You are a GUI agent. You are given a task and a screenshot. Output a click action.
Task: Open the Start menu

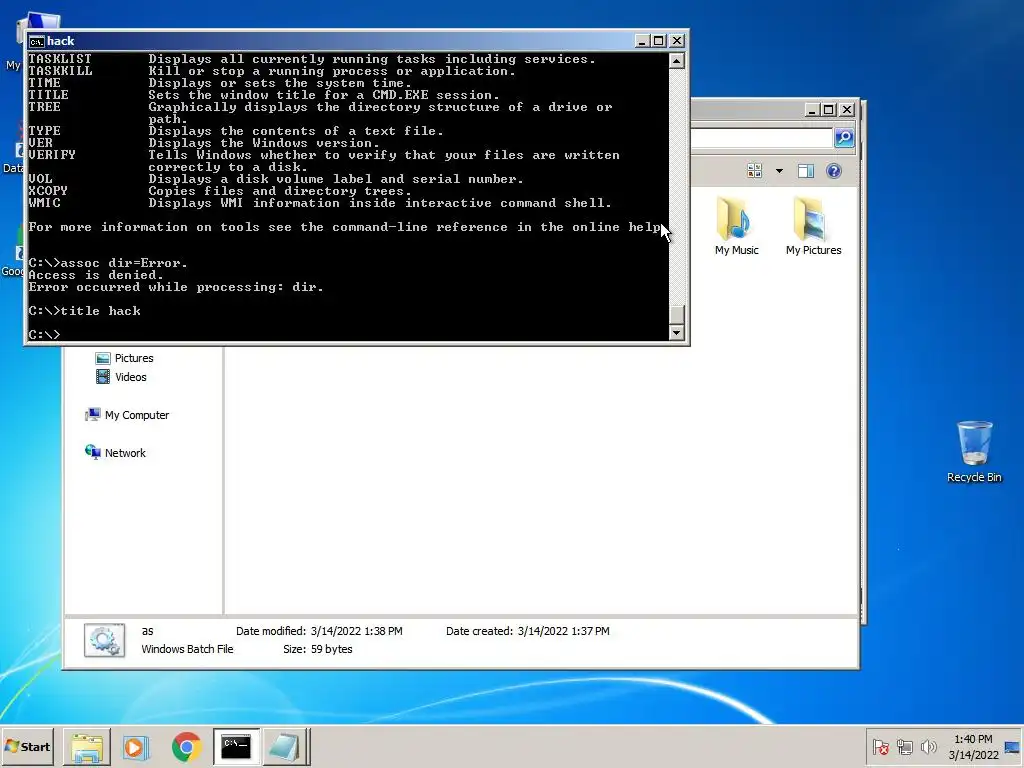pos(27,746)
